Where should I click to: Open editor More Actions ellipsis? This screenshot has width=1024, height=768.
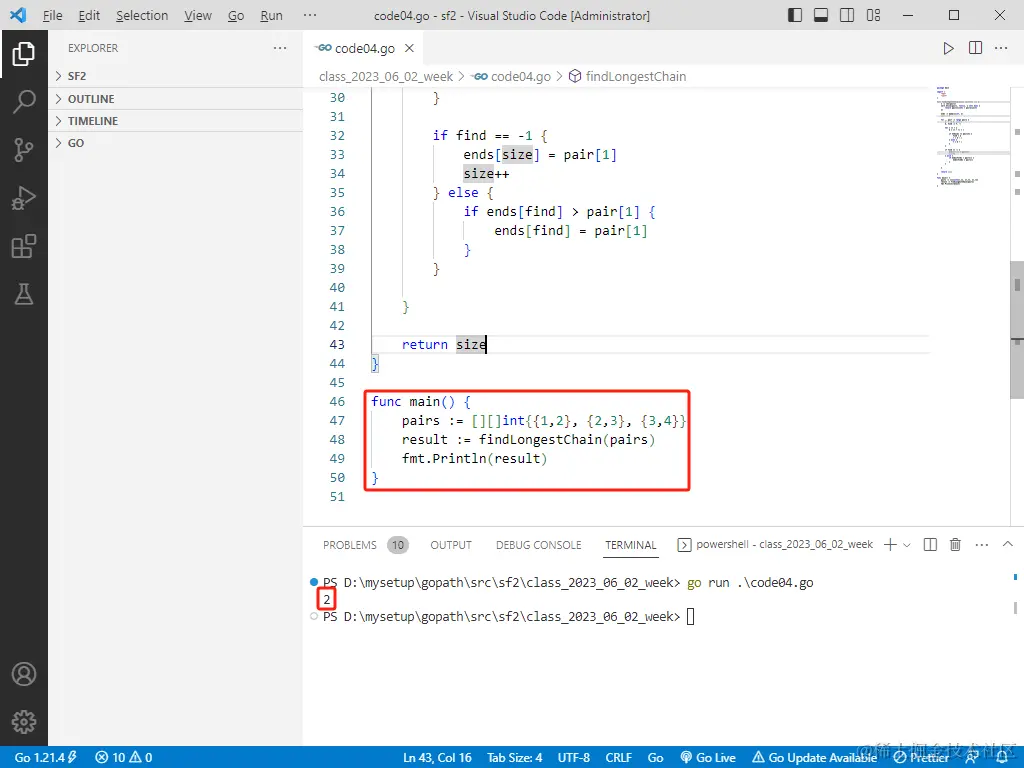click(1000, 48)
